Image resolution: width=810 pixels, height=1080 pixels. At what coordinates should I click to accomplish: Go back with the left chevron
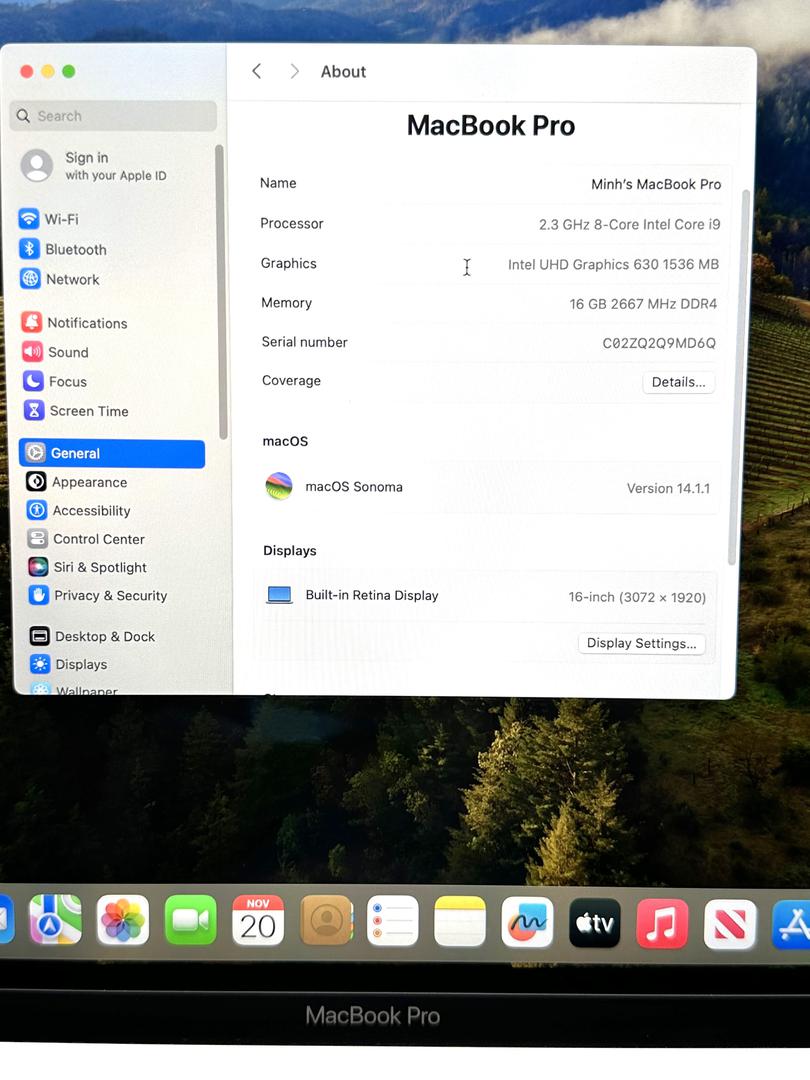pos(257,71)
